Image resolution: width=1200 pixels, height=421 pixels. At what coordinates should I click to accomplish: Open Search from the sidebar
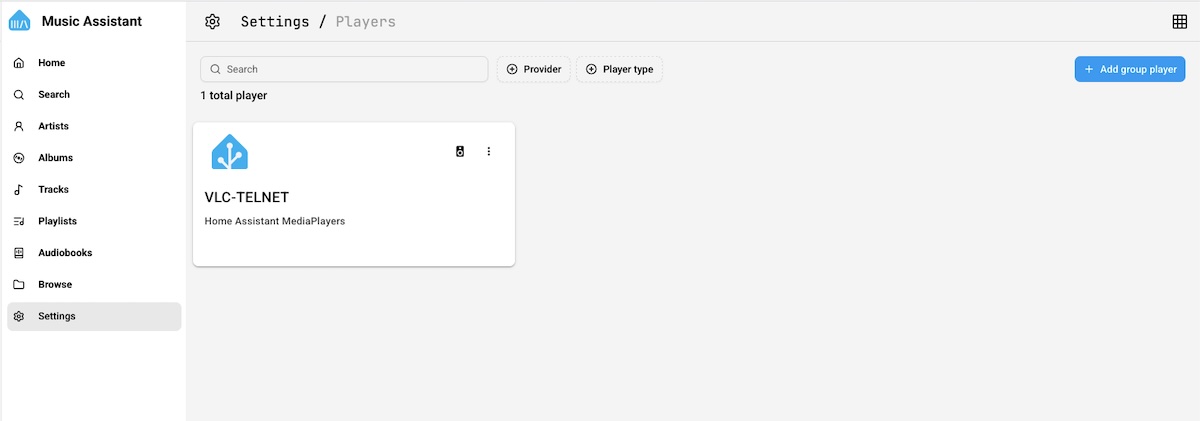(x=54, y=95)
